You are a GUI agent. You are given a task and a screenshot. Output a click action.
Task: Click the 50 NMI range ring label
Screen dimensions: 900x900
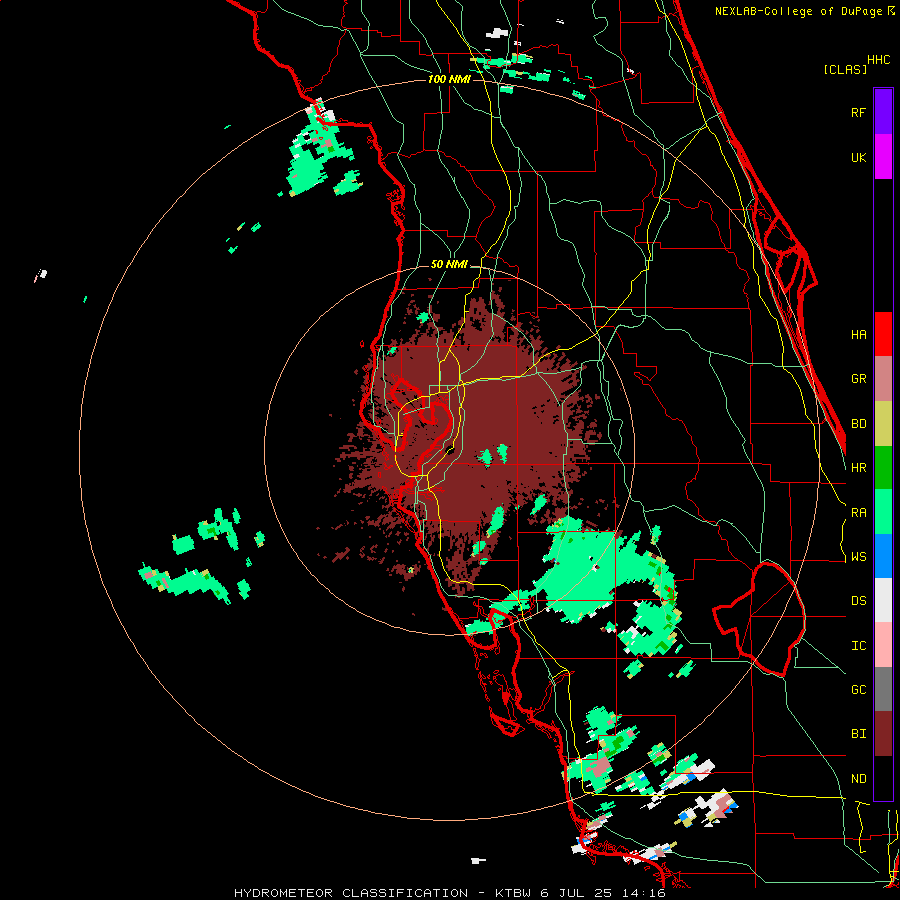pyautogui.click(x=449, y=264)
